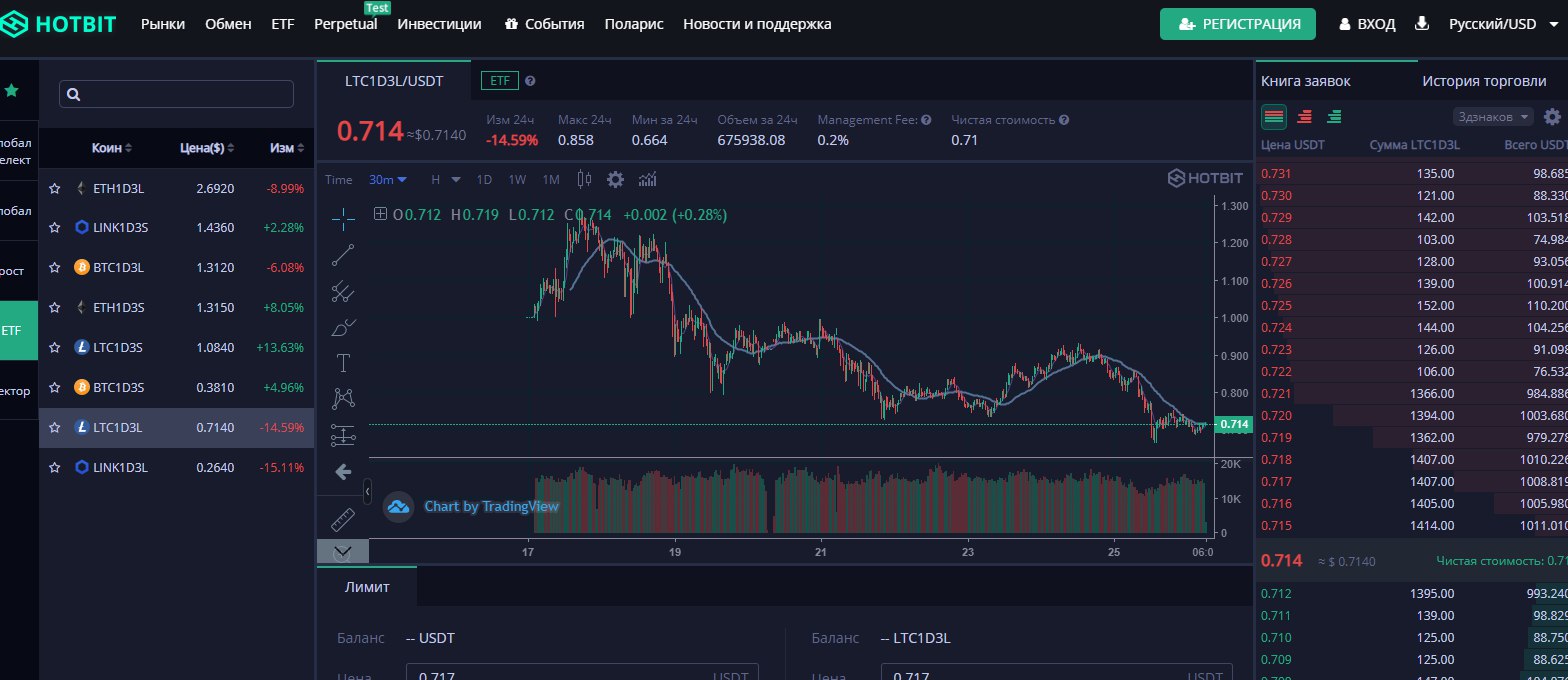Viewport: 1568px width, 680px height.
Task: Switch to Книга заявок tab
Action: (x=1306, y=81)
